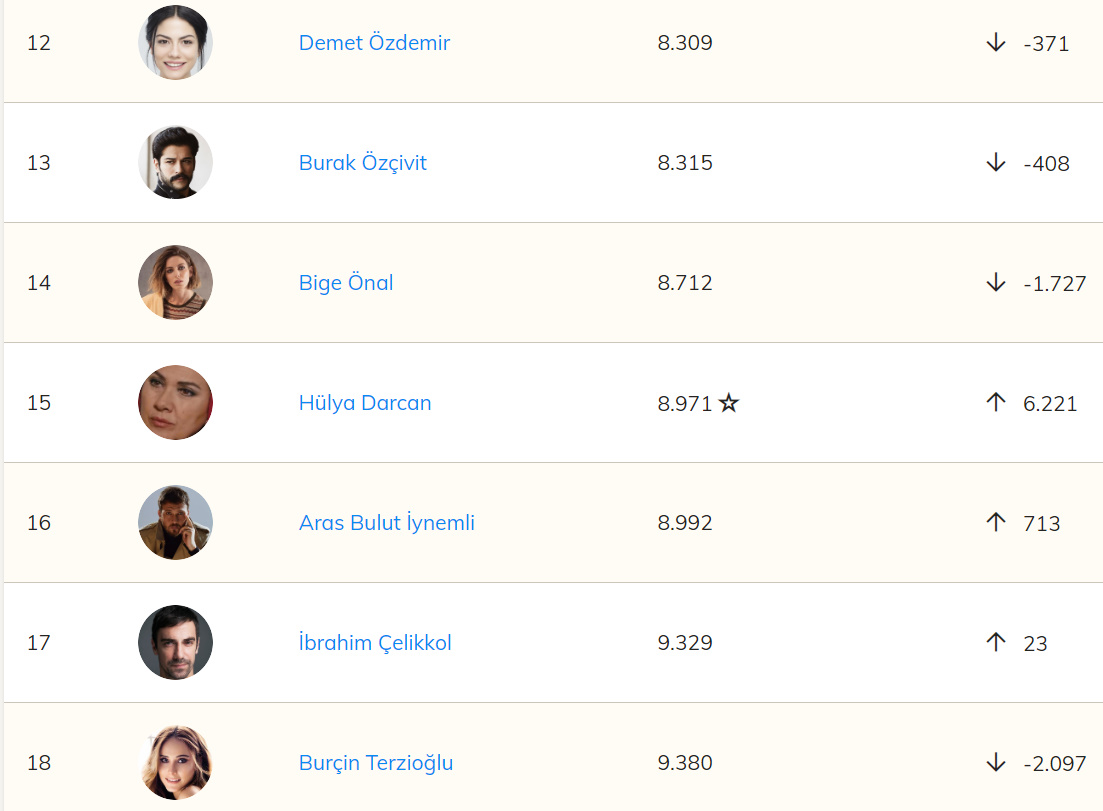1103x811 pixels.
Task: Click Burçin Terzioğlu's name link
Action: [376, 763]
